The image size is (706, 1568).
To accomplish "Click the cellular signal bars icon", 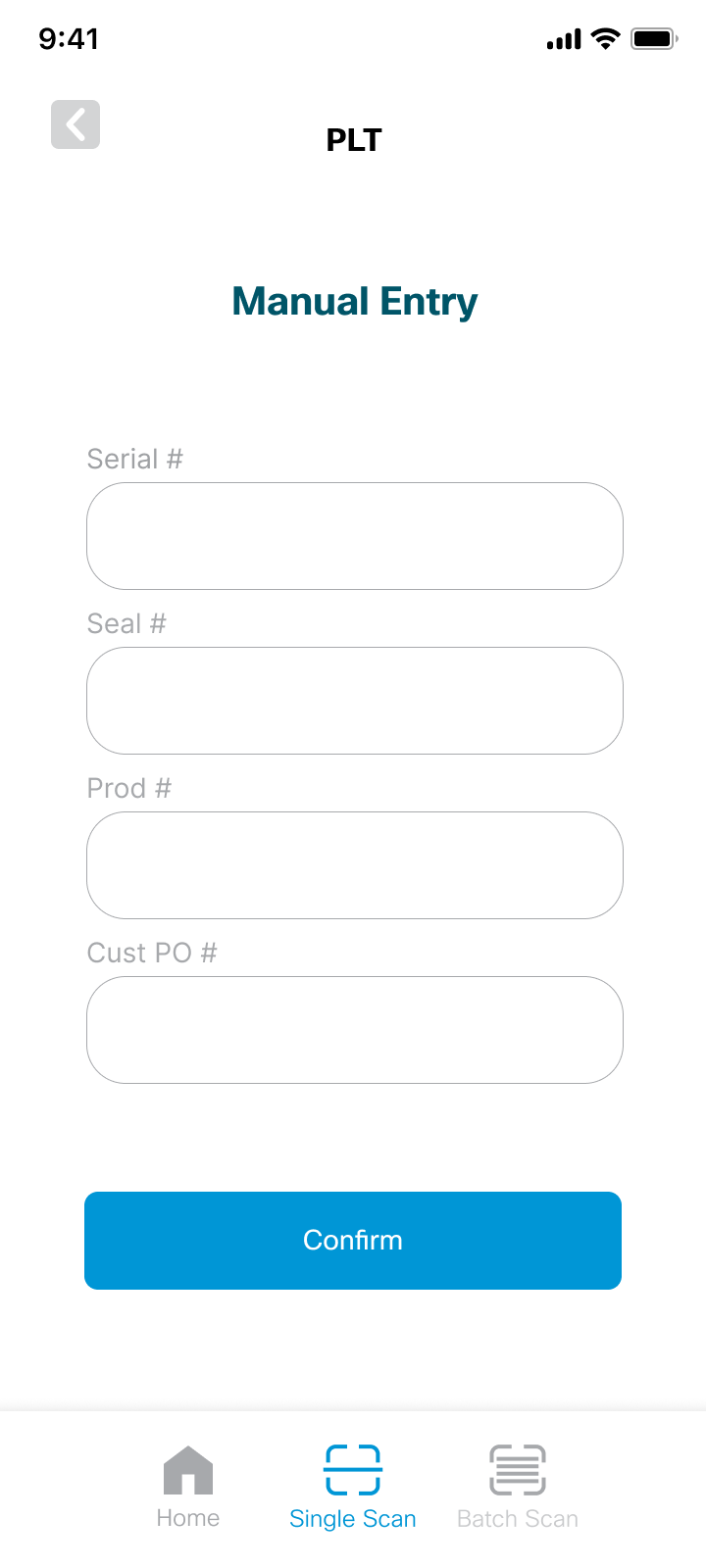I will click(x=564, y=40).
